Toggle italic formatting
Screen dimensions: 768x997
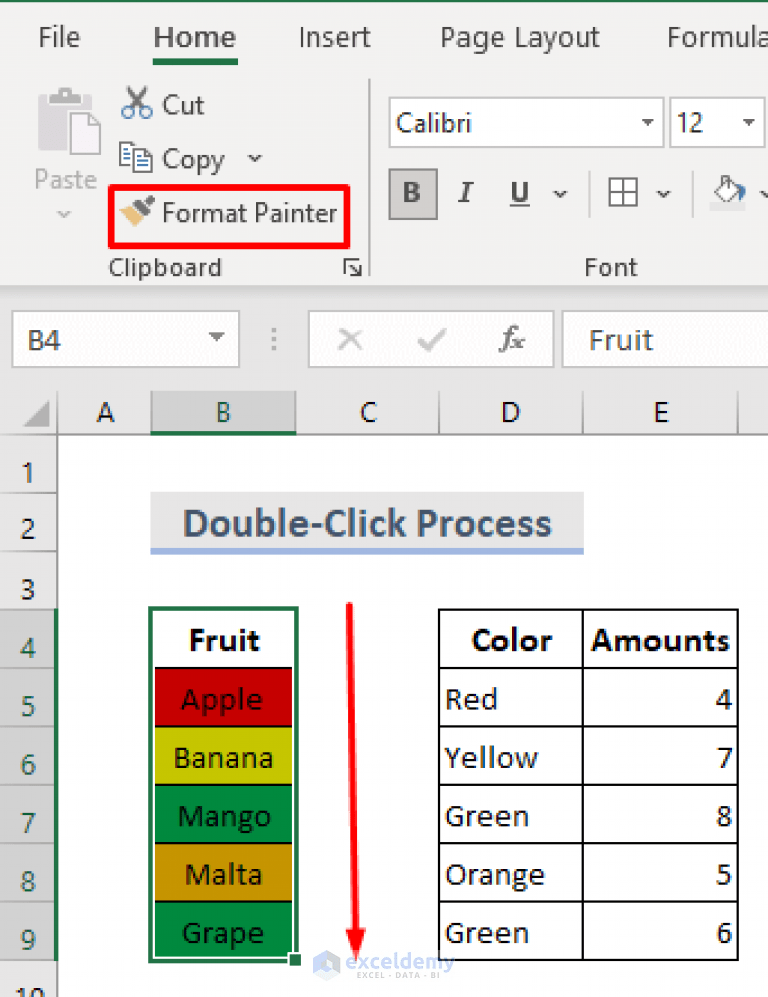(464, 193)
